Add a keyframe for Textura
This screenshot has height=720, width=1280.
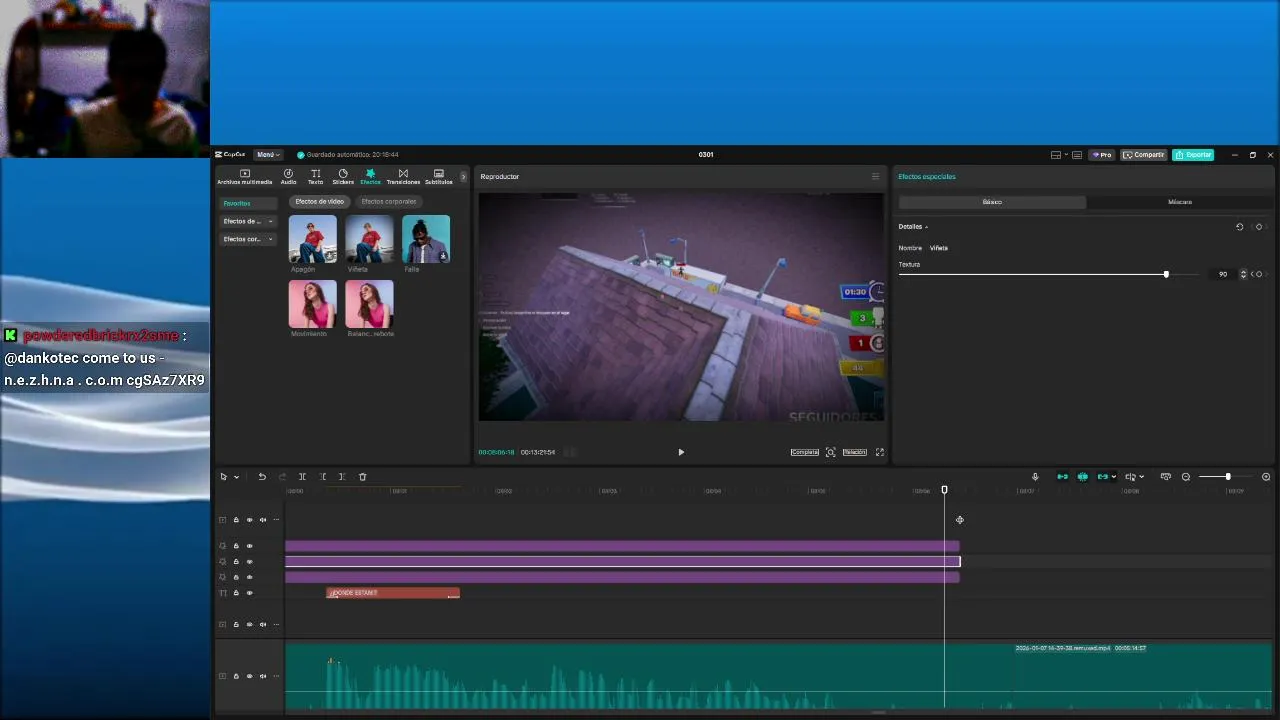[x=1259, y=274]
